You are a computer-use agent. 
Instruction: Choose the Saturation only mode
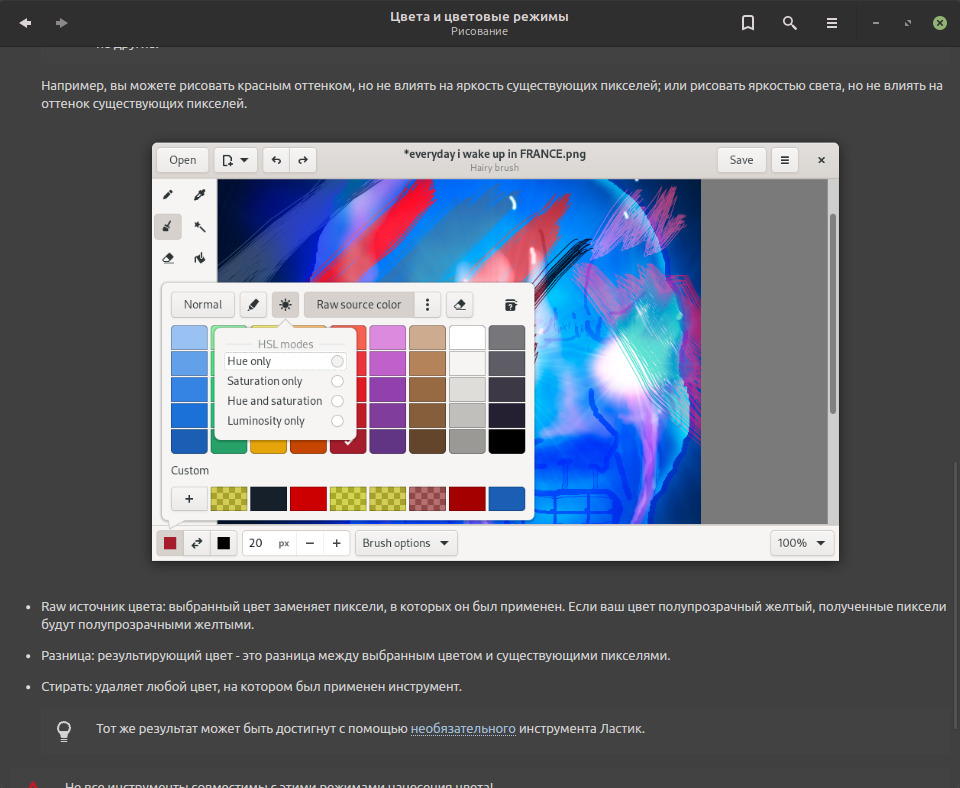pyautogui.click(x=337, y=381)
